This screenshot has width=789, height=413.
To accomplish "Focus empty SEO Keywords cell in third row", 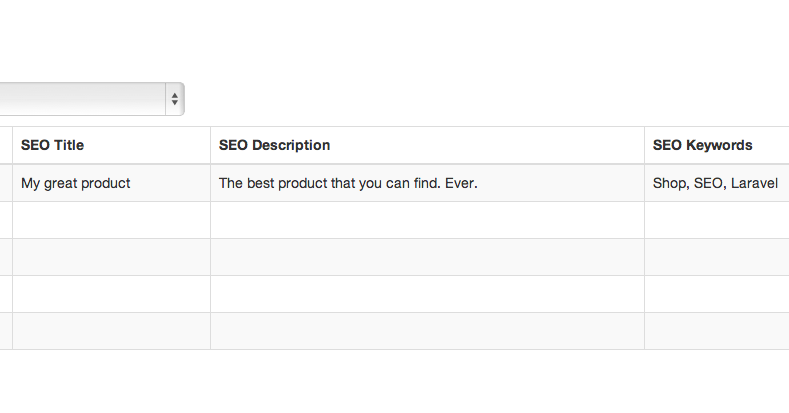I will (x=716, y=257).
